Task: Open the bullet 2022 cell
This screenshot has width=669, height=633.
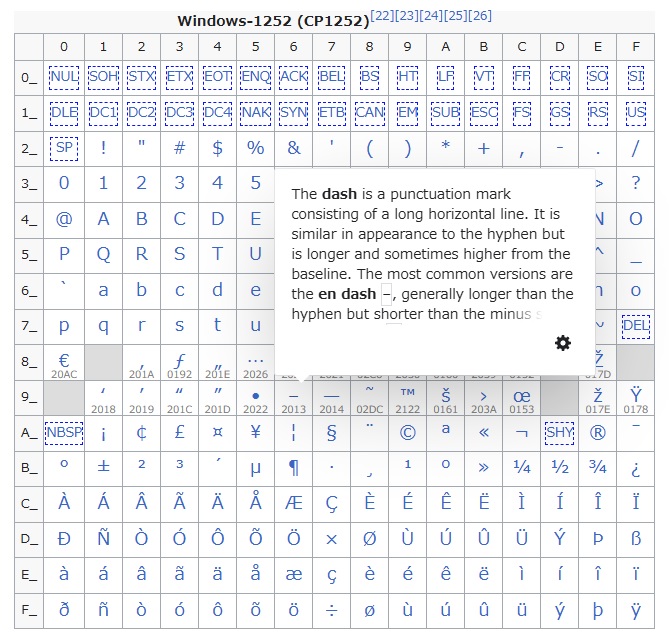Action: click(x=256, y=398)
